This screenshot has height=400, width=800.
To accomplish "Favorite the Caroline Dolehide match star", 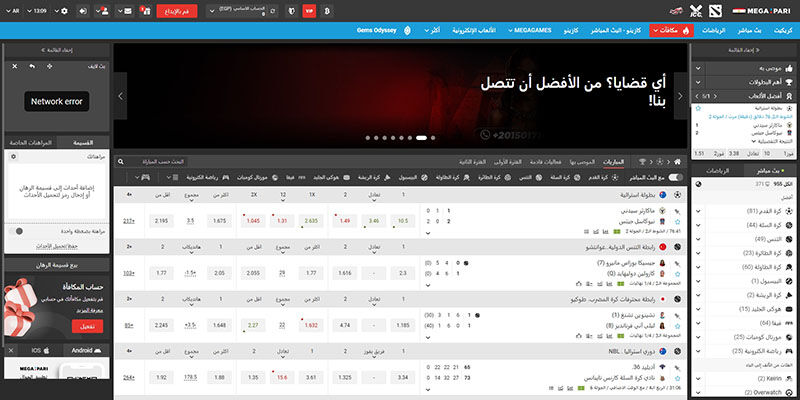I will [678, 274].
